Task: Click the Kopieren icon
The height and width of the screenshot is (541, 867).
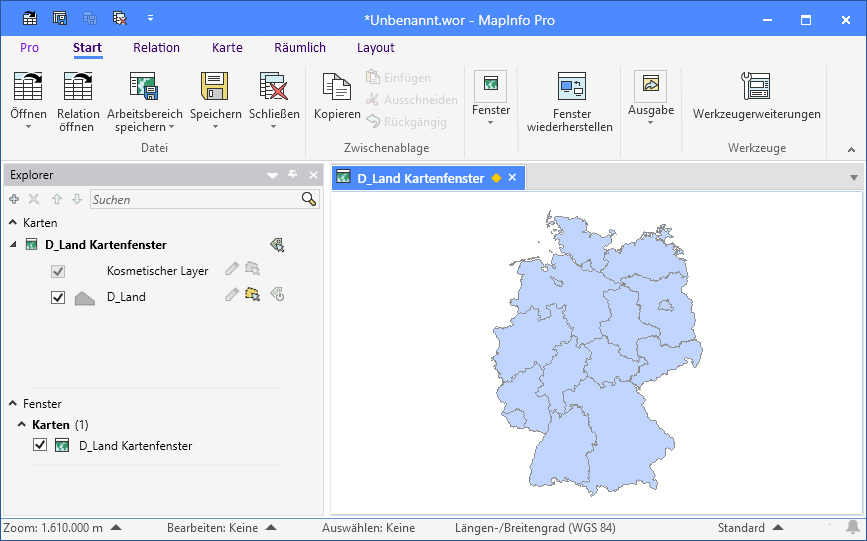Action: click(337, 86)
